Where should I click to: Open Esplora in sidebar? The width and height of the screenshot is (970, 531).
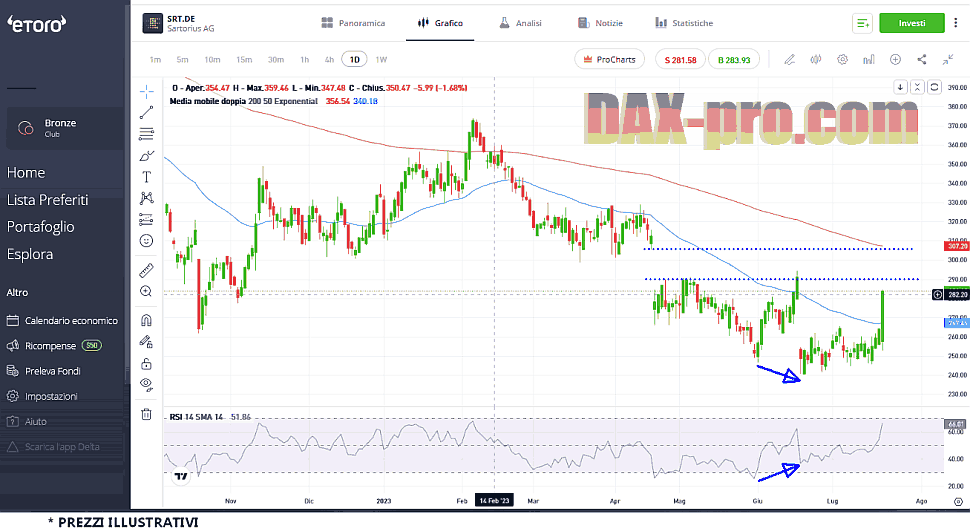coord(30,254)
